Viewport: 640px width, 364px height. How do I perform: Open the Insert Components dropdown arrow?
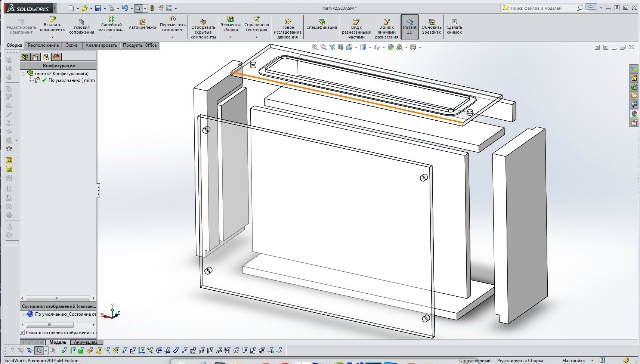point(52,37)
